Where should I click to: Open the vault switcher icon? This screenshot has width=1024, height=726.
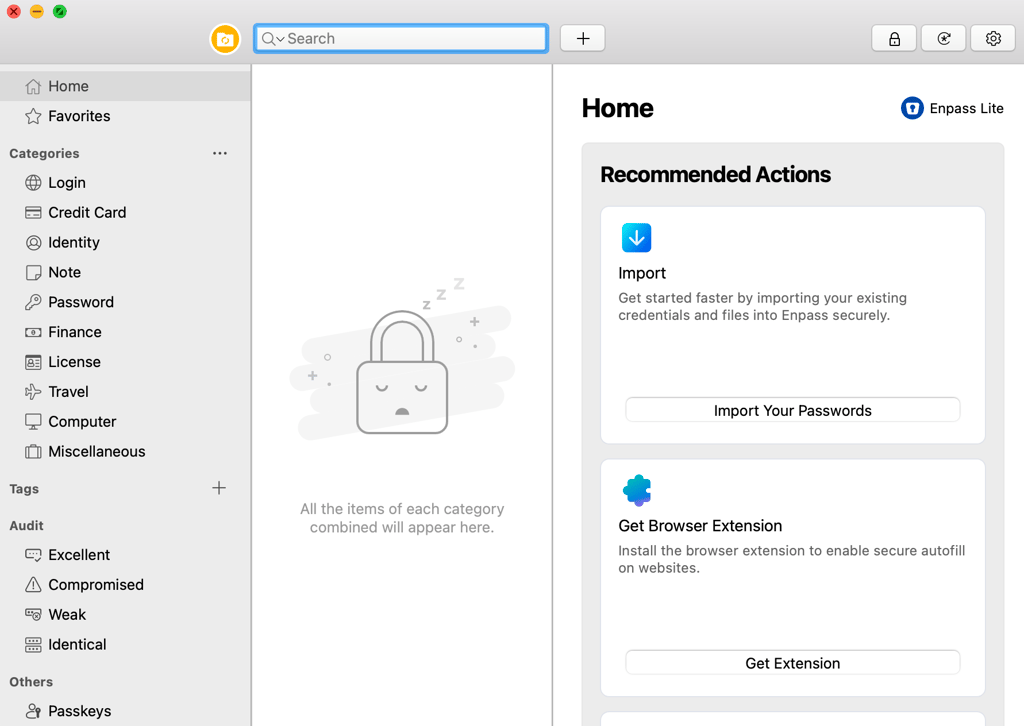point(225,39)
